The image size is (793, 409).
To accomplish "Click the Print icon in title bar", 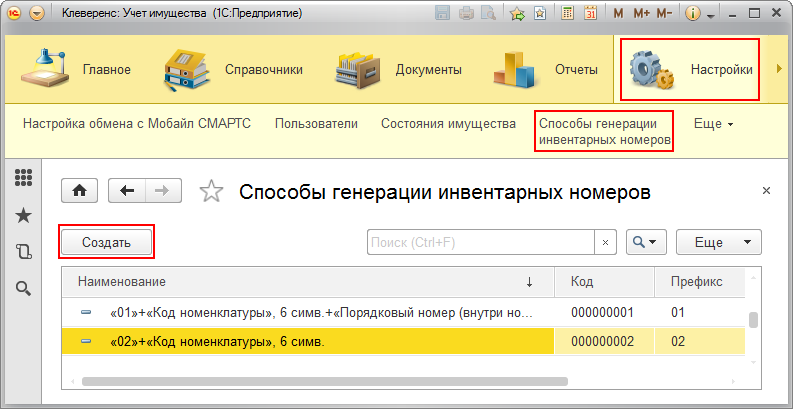I will click(466, 14).
